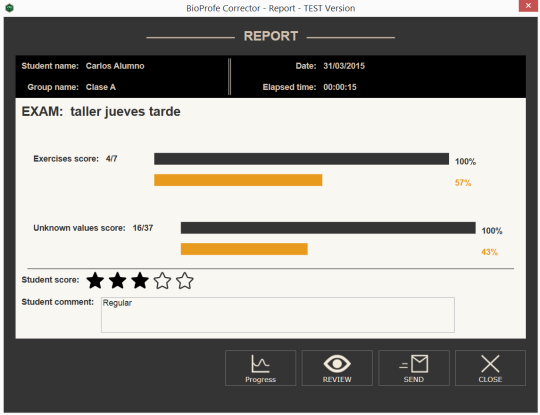This screenshot has height=415, width=540.
Task: Set student score to five stars
Action: click(185, 280)
